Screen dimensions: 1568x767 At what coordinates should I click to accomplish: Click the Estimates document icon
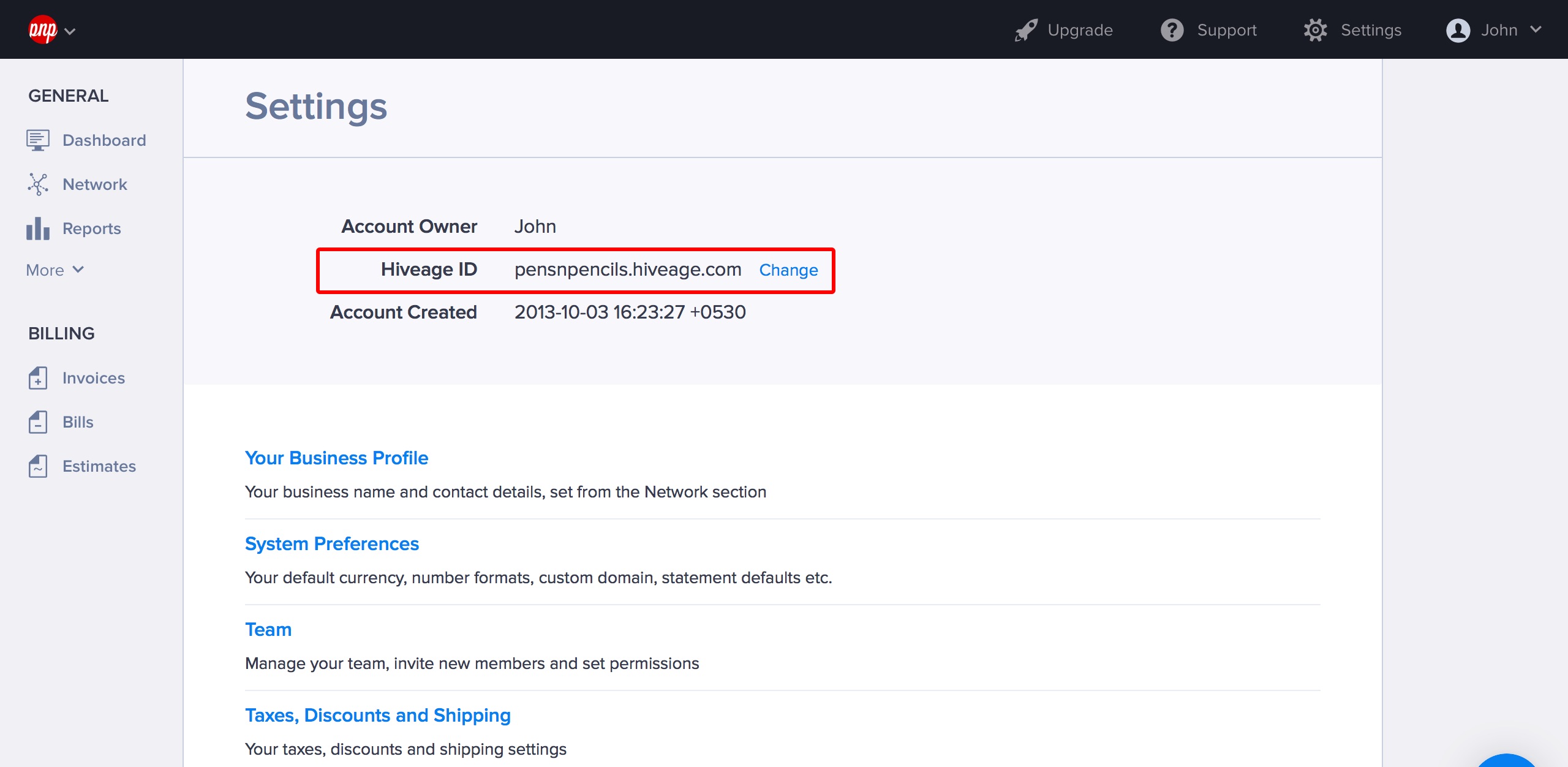(38, 466)
